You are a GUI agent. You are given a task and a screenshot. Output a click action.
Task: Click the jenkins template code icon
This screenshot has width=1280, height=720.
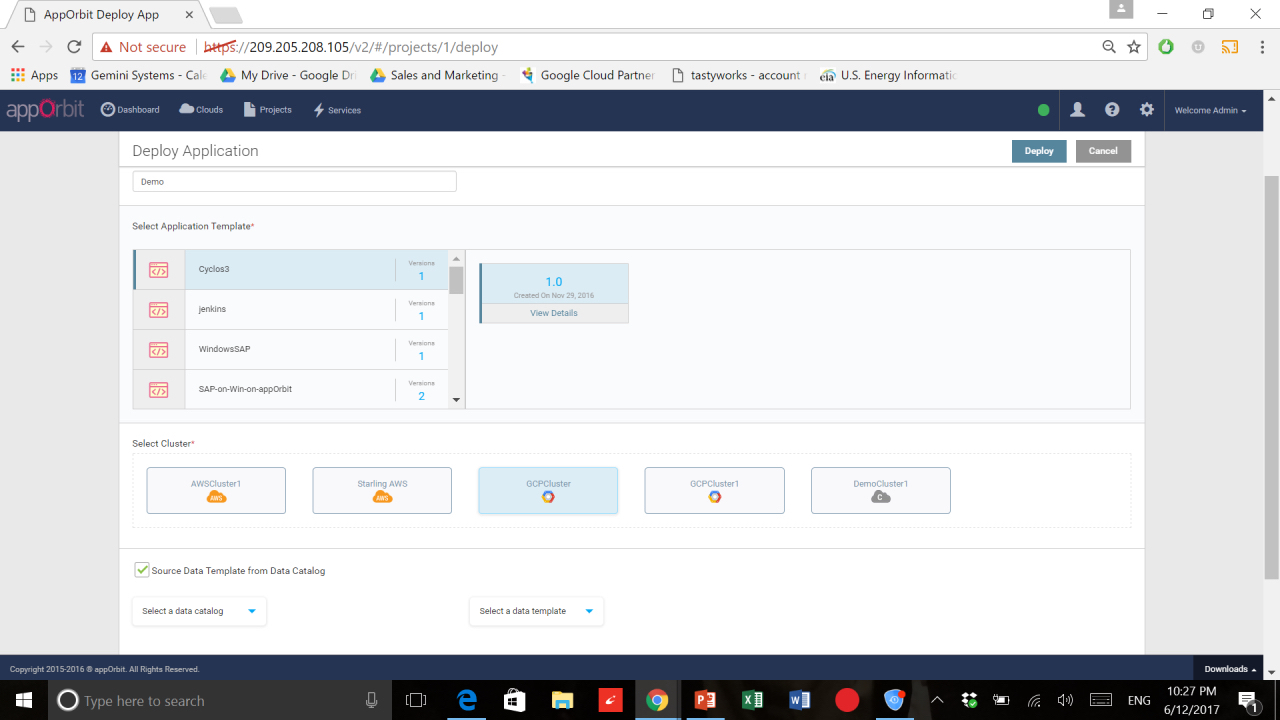coord(159,310)
